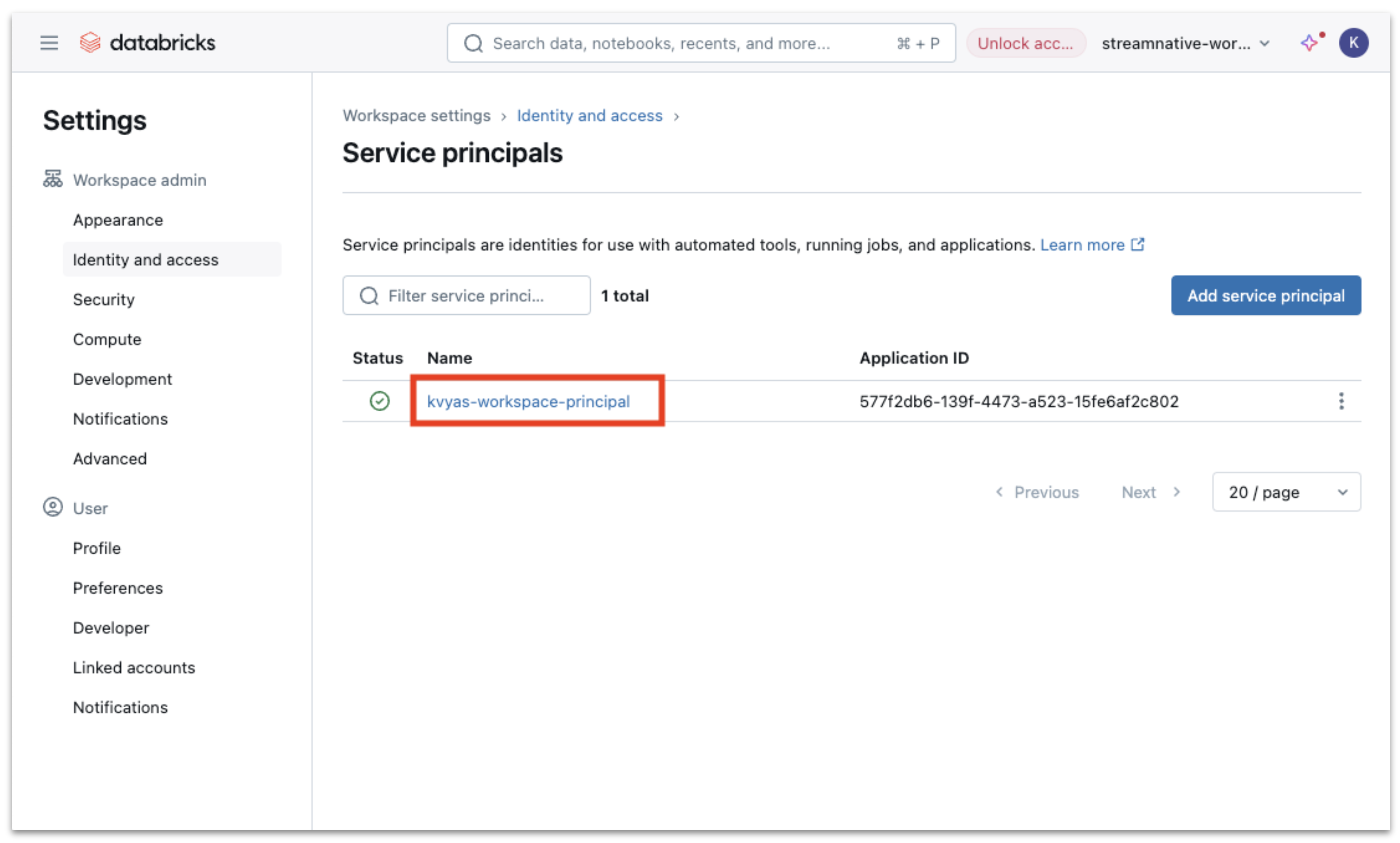The height and width of the screenshot is (843, 1400).
Task: Open Developer under User settings
Action: (111, 628)
